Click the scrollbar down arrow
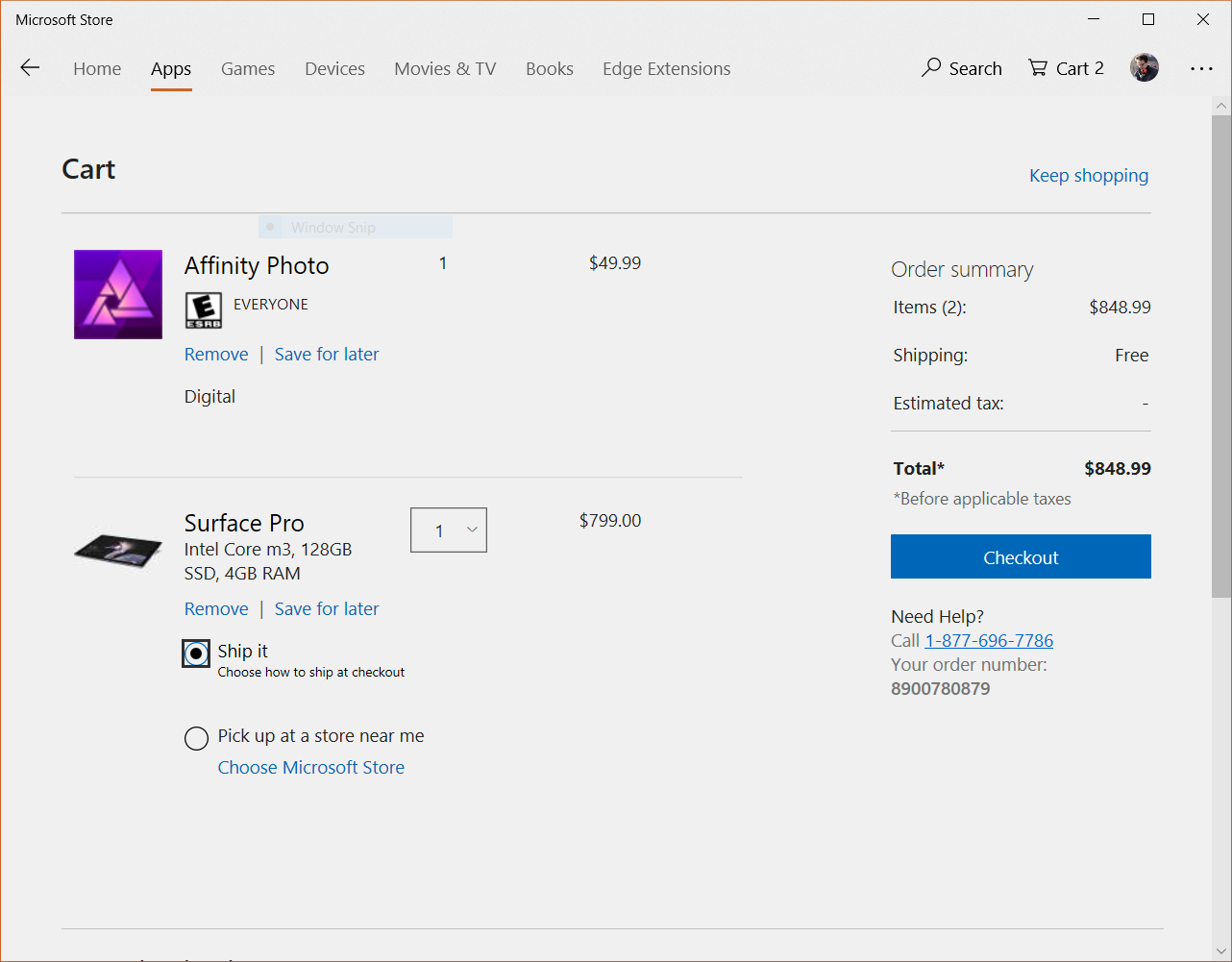This screenshot has height=962, width=1232. click(1220, 951)
